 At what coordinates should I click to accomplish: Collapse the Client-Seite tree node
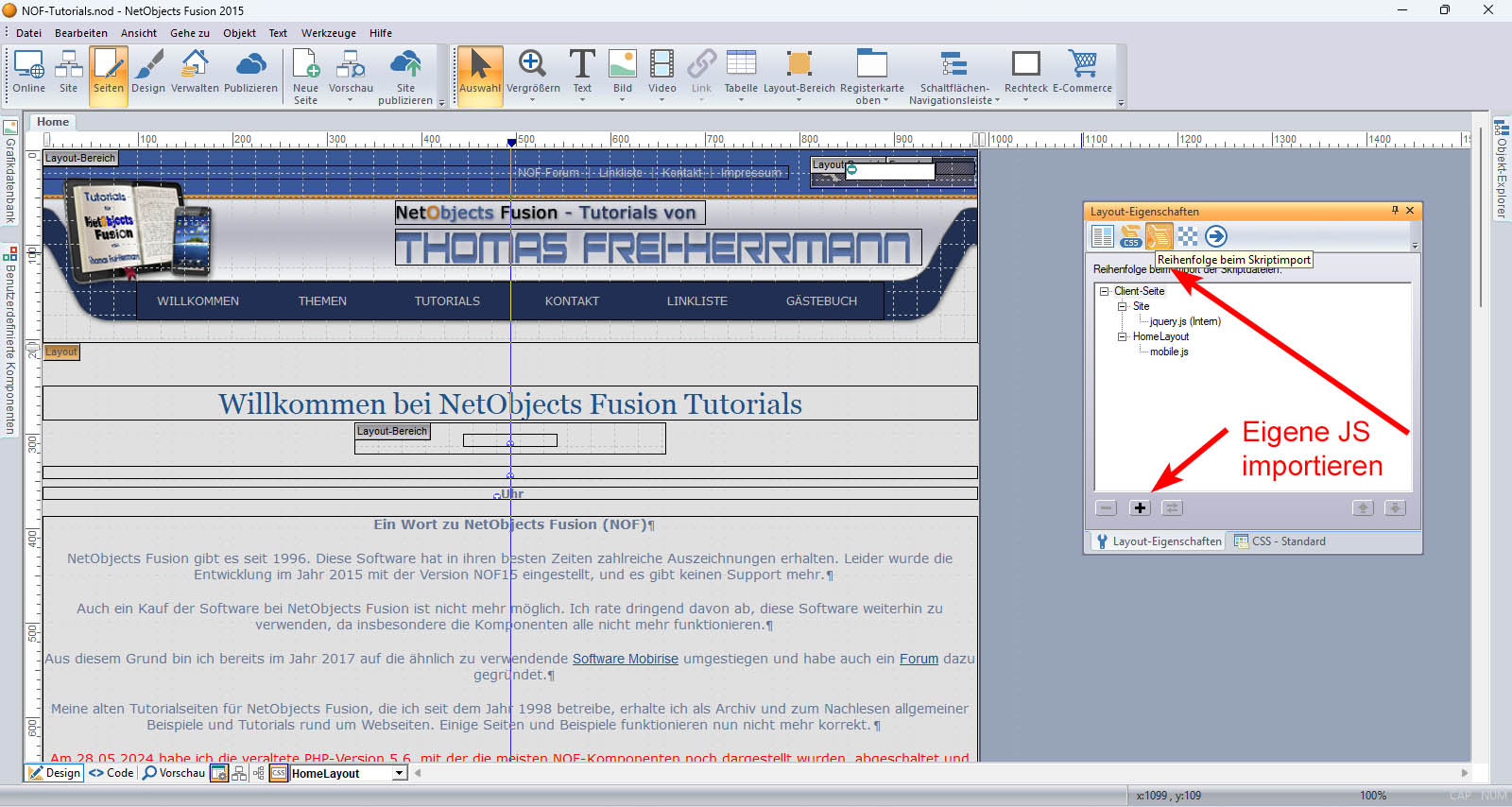pyautogui.click(x=1104, y=291)
